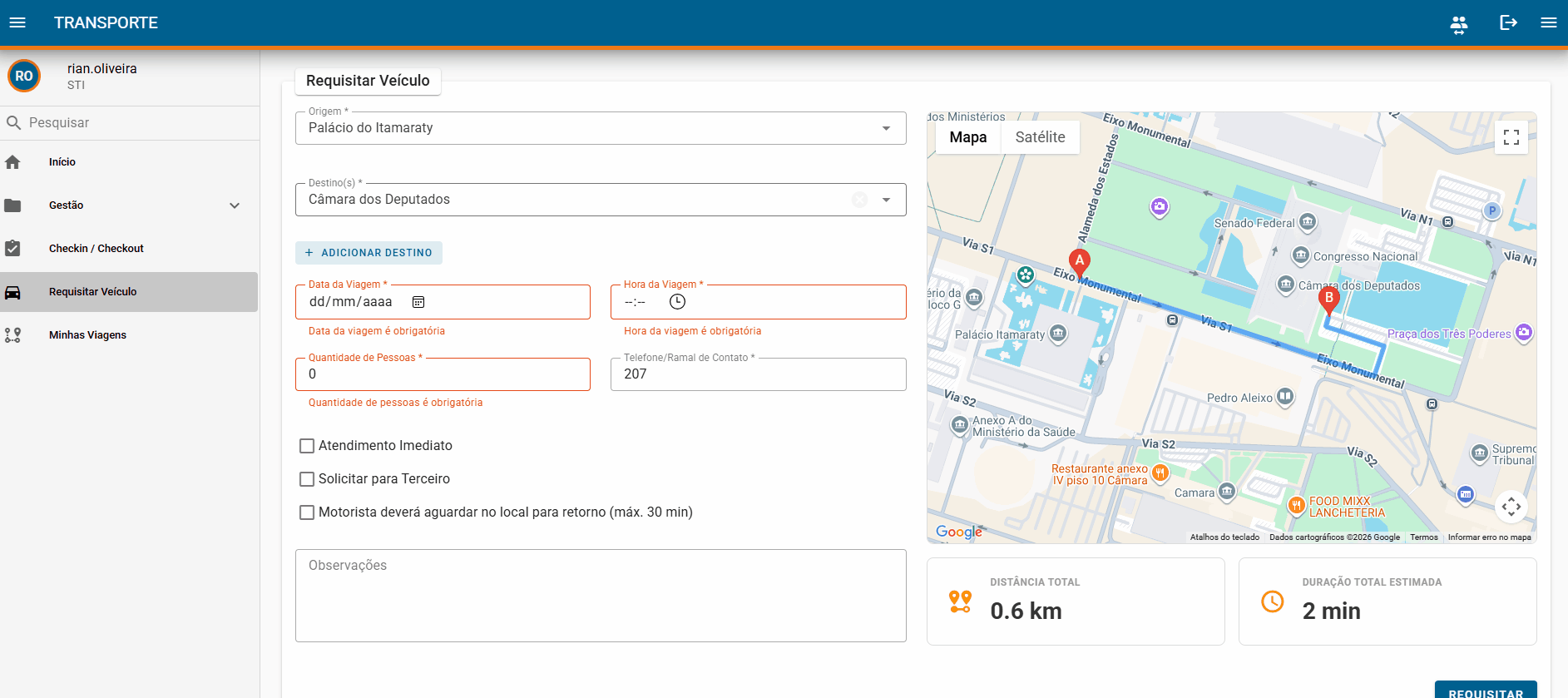
Task: Click Informar erro no mapa link
Action: coord(1489,537)
